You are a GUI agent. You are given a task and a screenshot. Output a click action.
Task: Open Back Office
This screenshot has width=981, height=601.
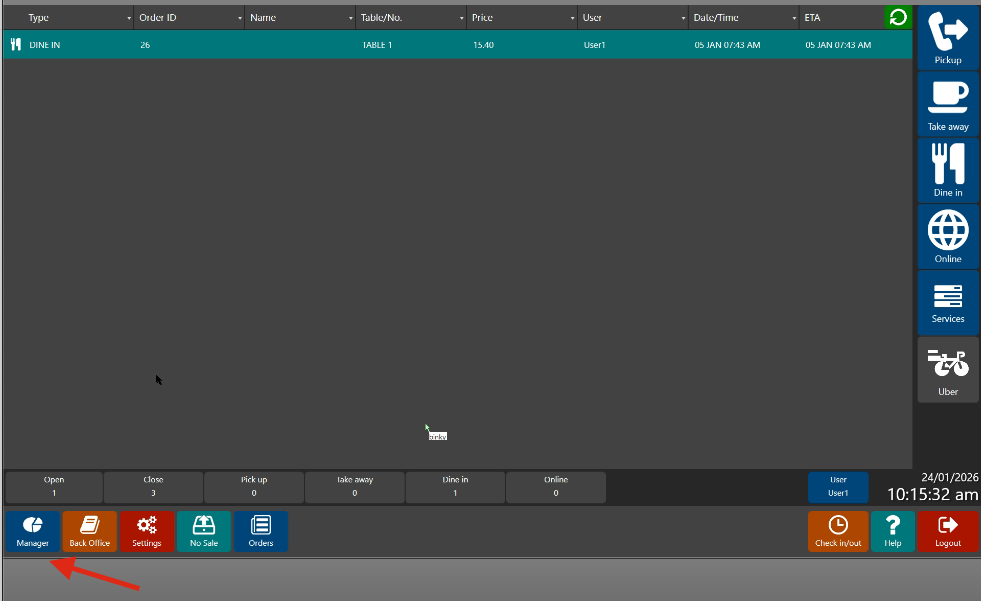pyautogui.click(x=89, y=531)
